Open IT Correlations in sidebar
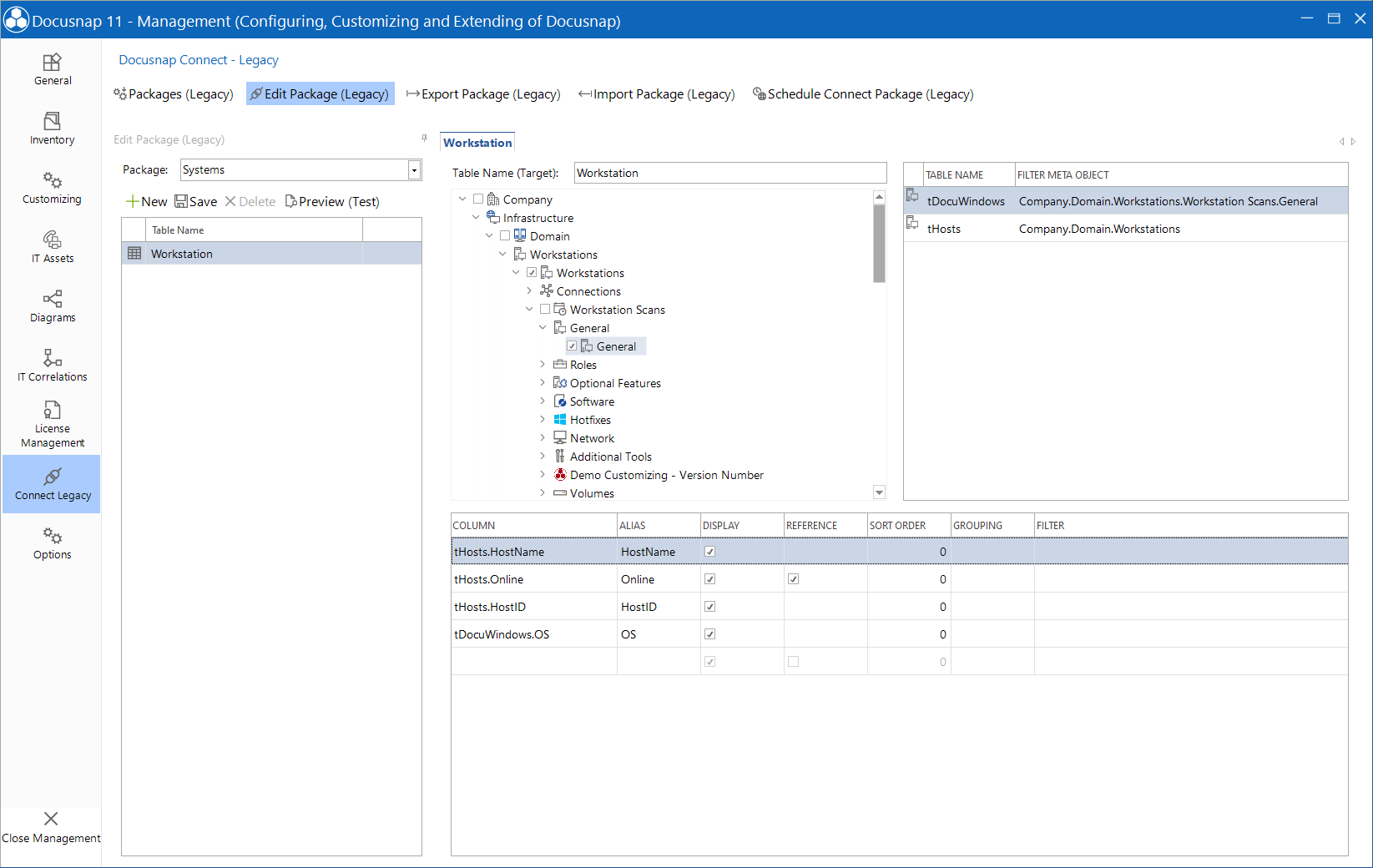Screen dimensions: 1373x868 tap(52, 366)
